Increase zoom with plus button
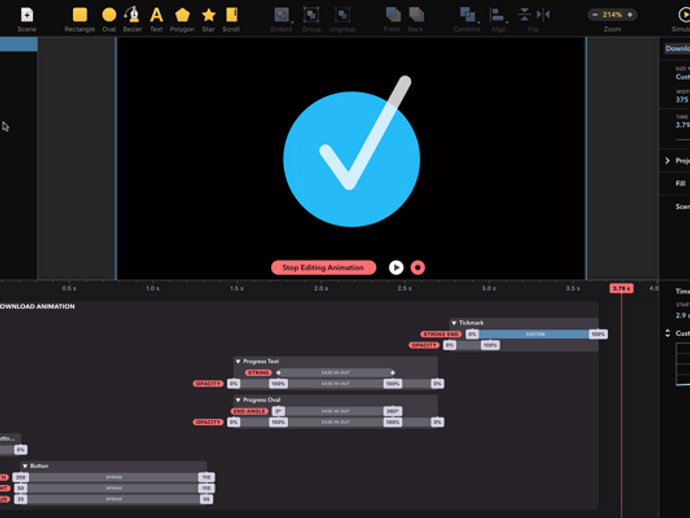This screenshot has height=518, width=690. 630,15
